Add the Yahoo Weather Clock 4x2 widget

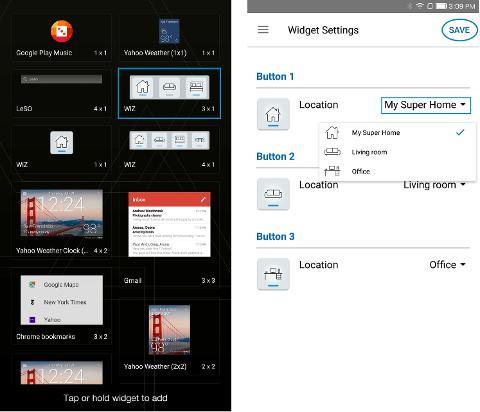coord(61,220)
